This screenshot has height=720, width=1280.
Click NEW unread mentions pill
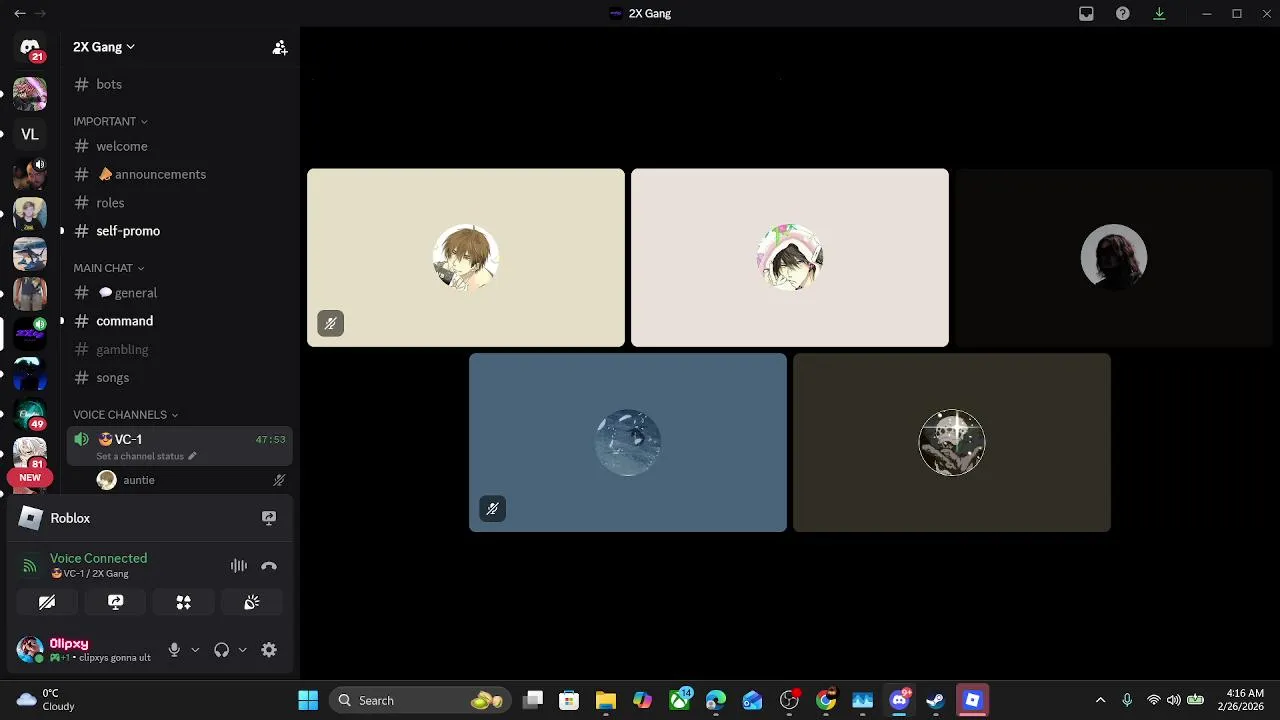[30, 478]
